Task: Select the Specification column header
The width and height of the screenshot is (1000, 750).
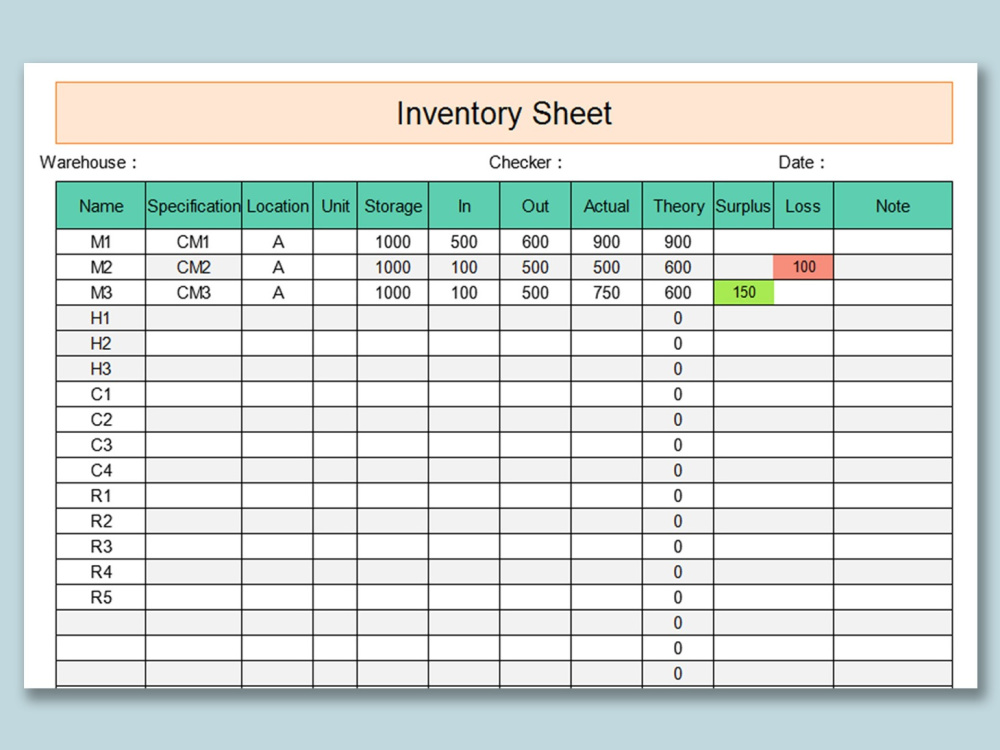Action: 194,206
